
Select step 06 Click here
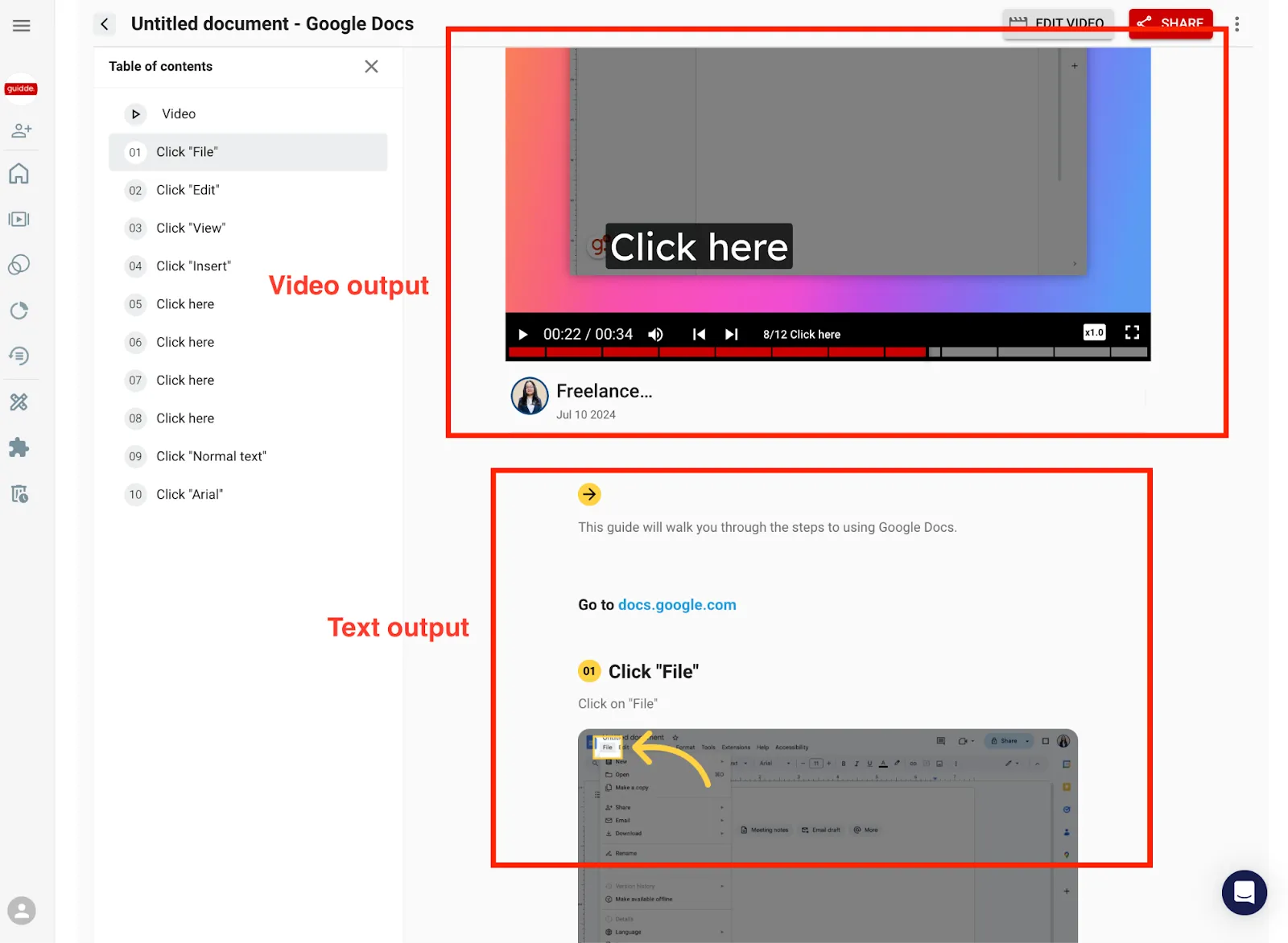coord(248,342)
